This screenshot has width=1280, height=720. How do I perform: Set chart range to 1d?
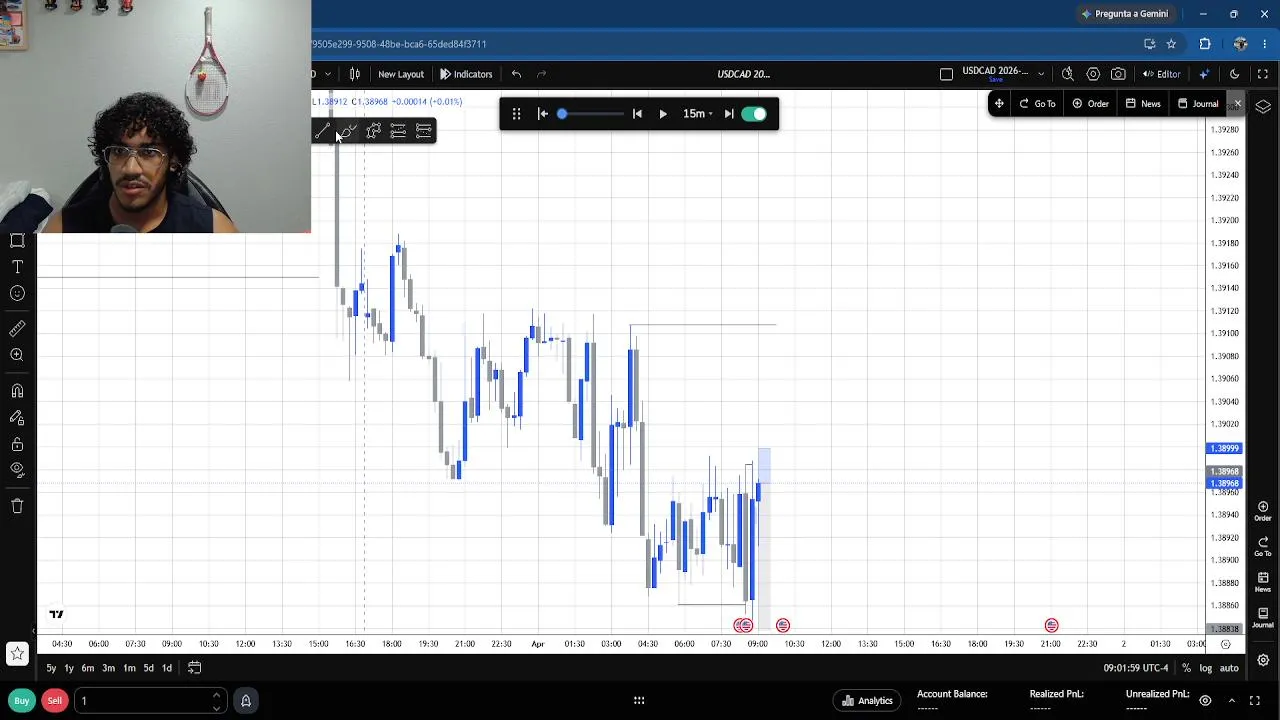tap(167, 668)
